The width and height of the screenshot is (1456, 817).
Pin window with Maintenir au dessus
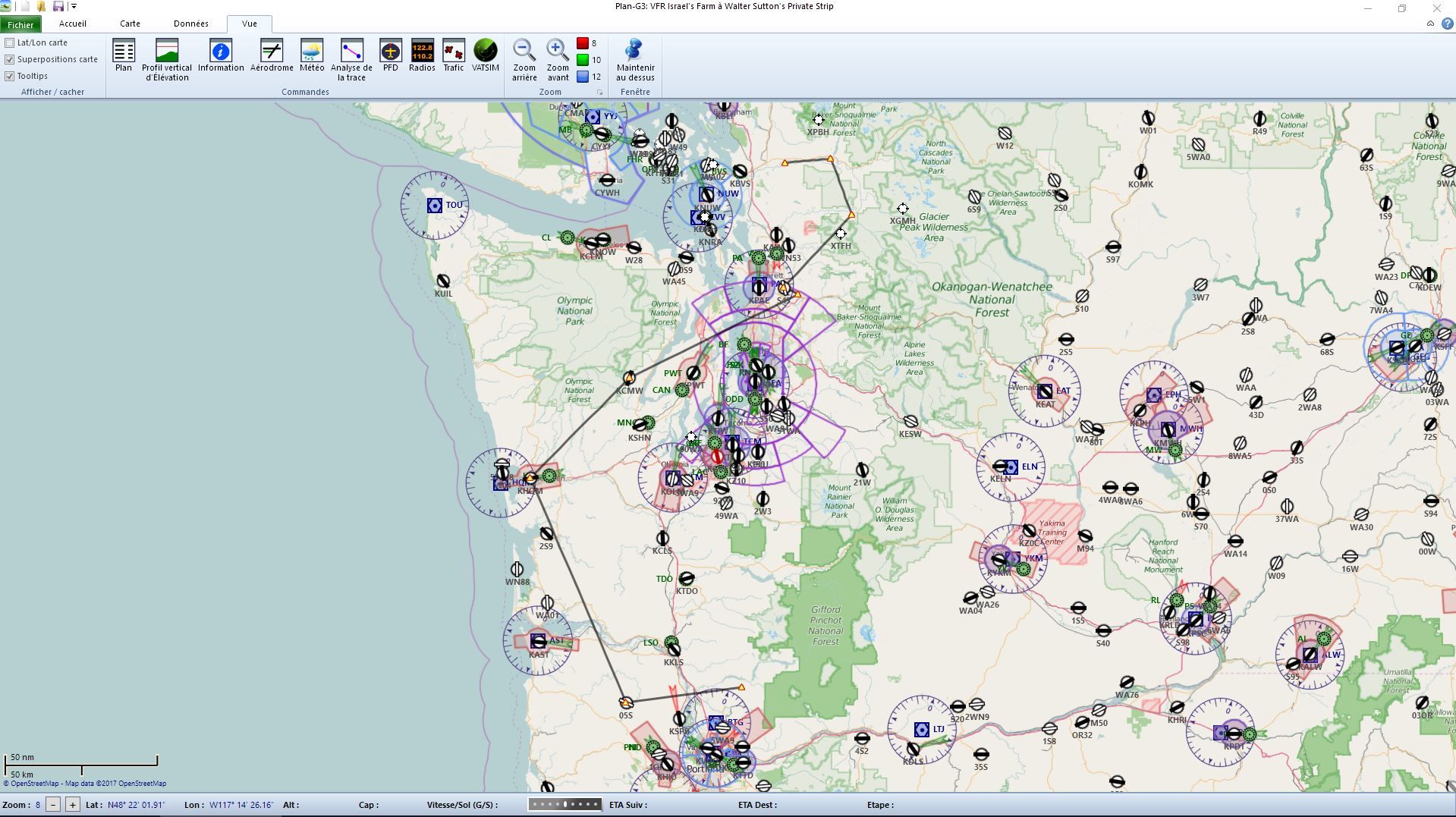pos(635,60)
